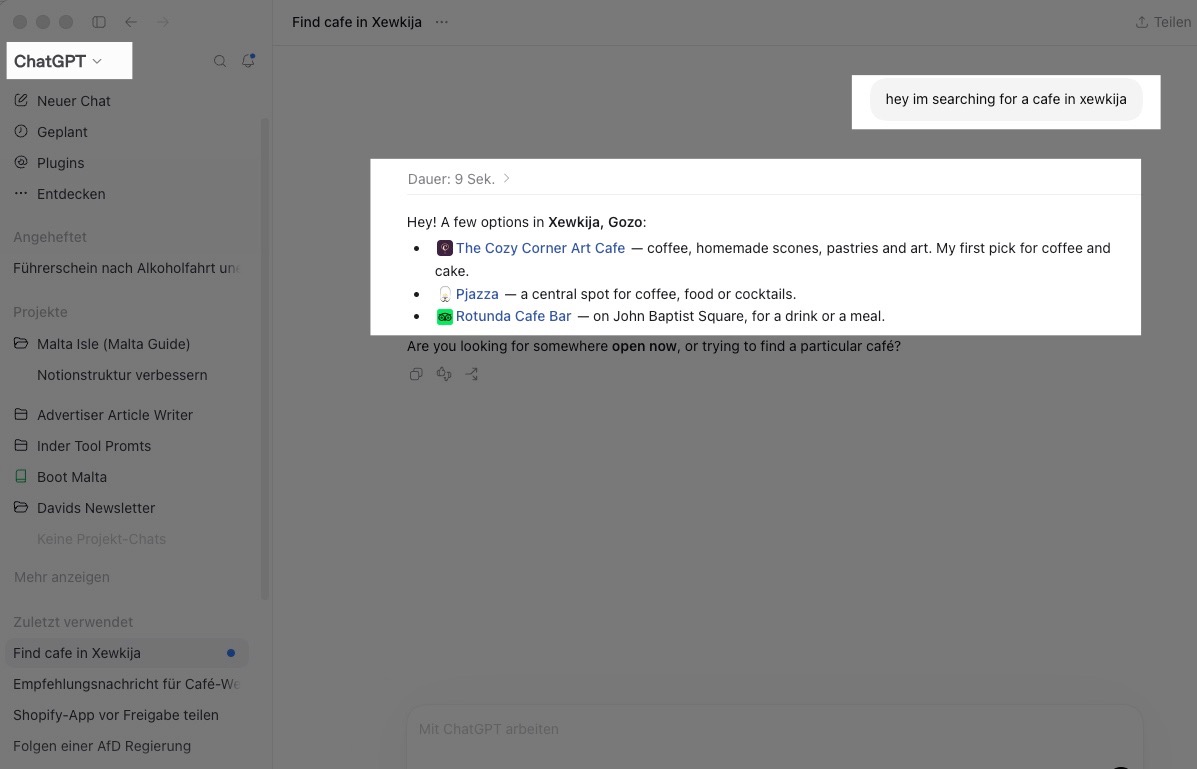Click green book icon beside Boot Malta
1197x769 pixels.
21,477
